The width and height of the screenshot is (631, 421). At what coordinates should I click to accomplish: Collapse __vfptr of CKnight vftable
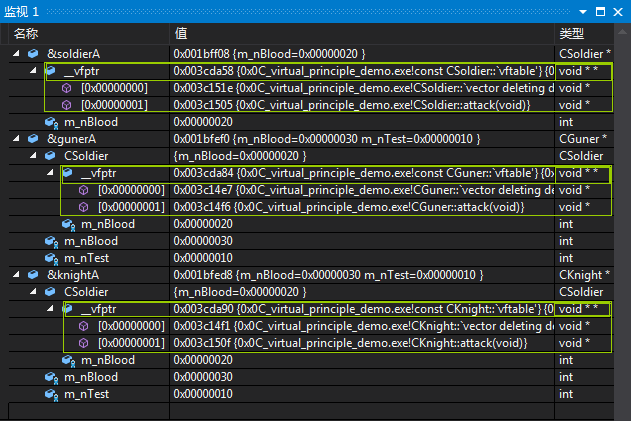[50, 309]
